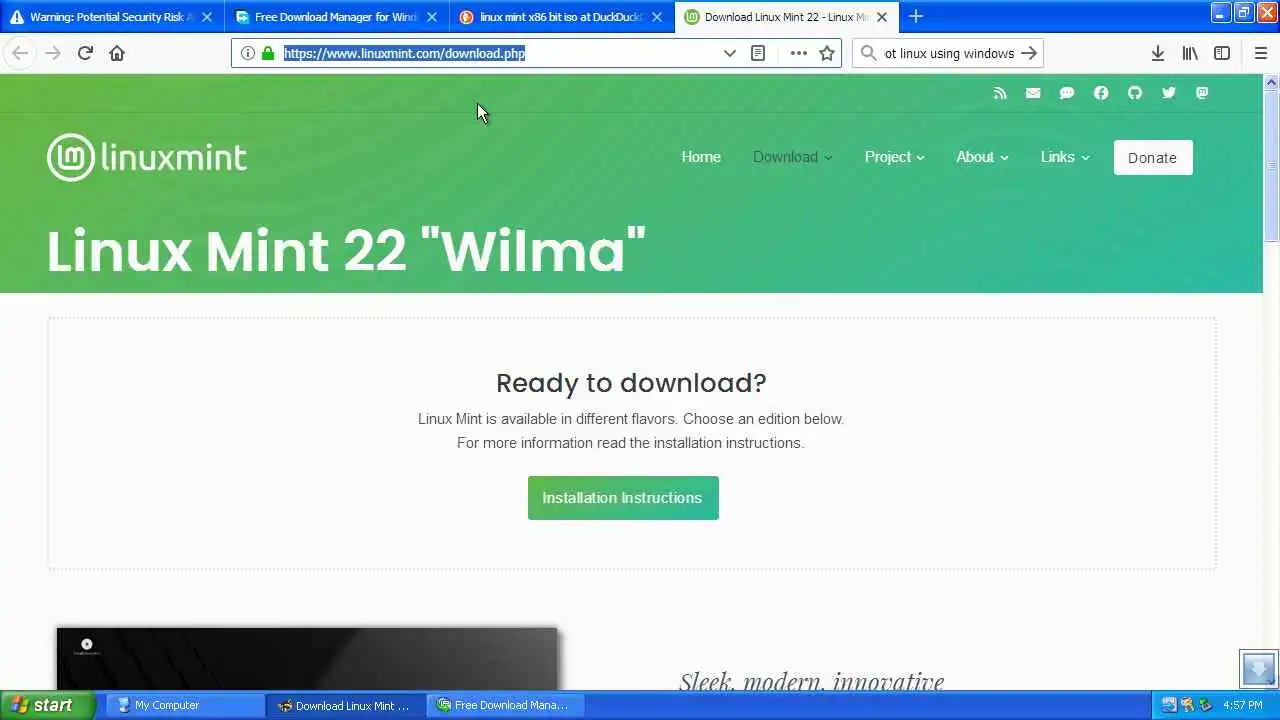
Task: Expand the address bar history dropdown
Action: coord(730,53)
